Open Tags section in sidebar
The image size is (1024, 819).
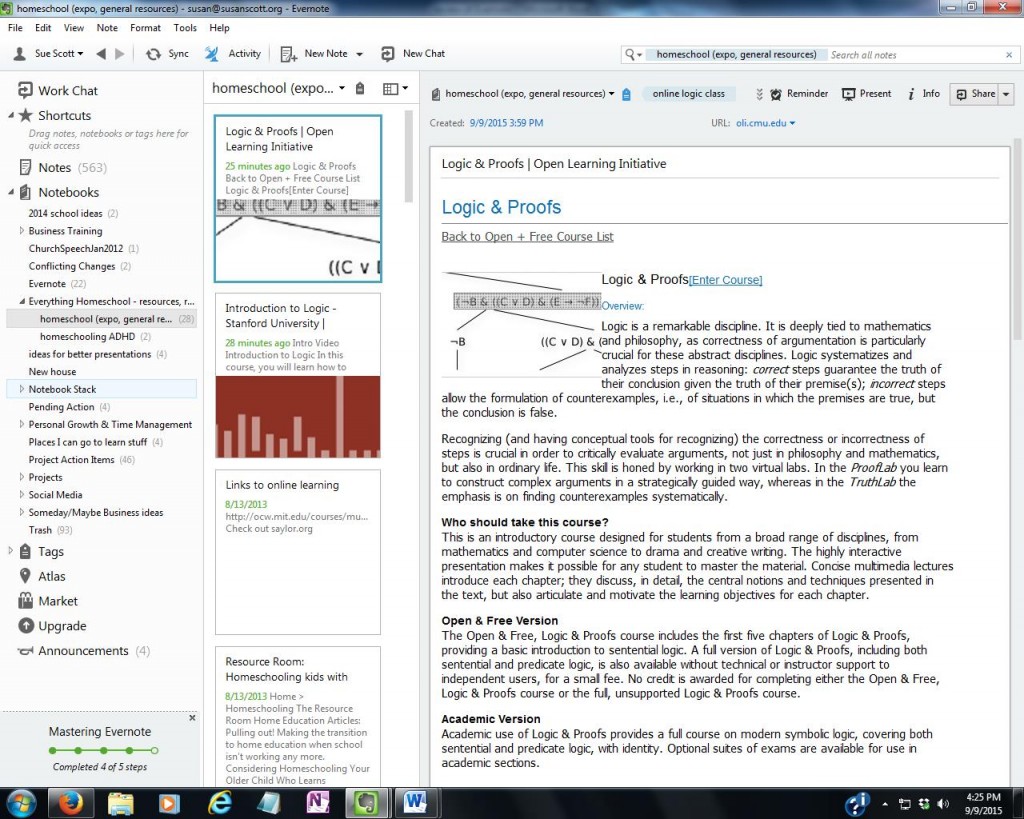tap(42, 551)
